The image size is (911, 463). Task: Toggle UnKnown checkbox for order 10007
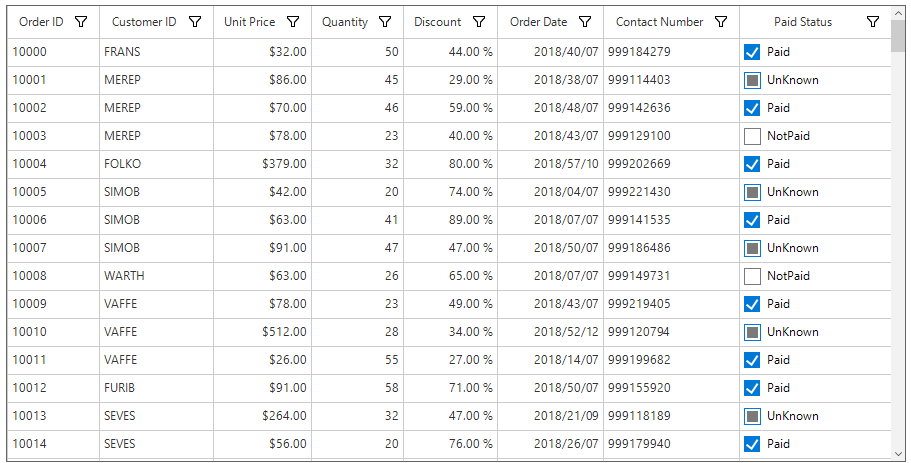coord(752,248)
